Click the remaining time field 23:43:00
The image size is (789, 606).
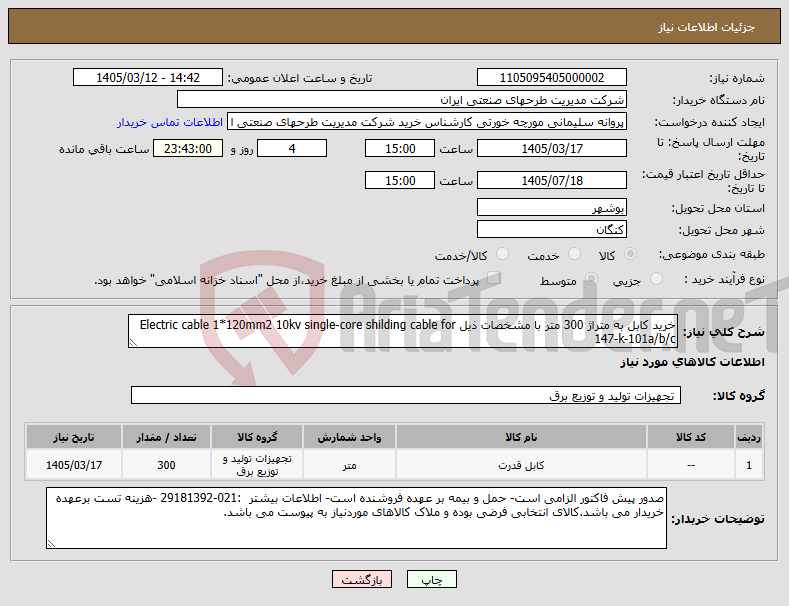(x=188, y=148)
